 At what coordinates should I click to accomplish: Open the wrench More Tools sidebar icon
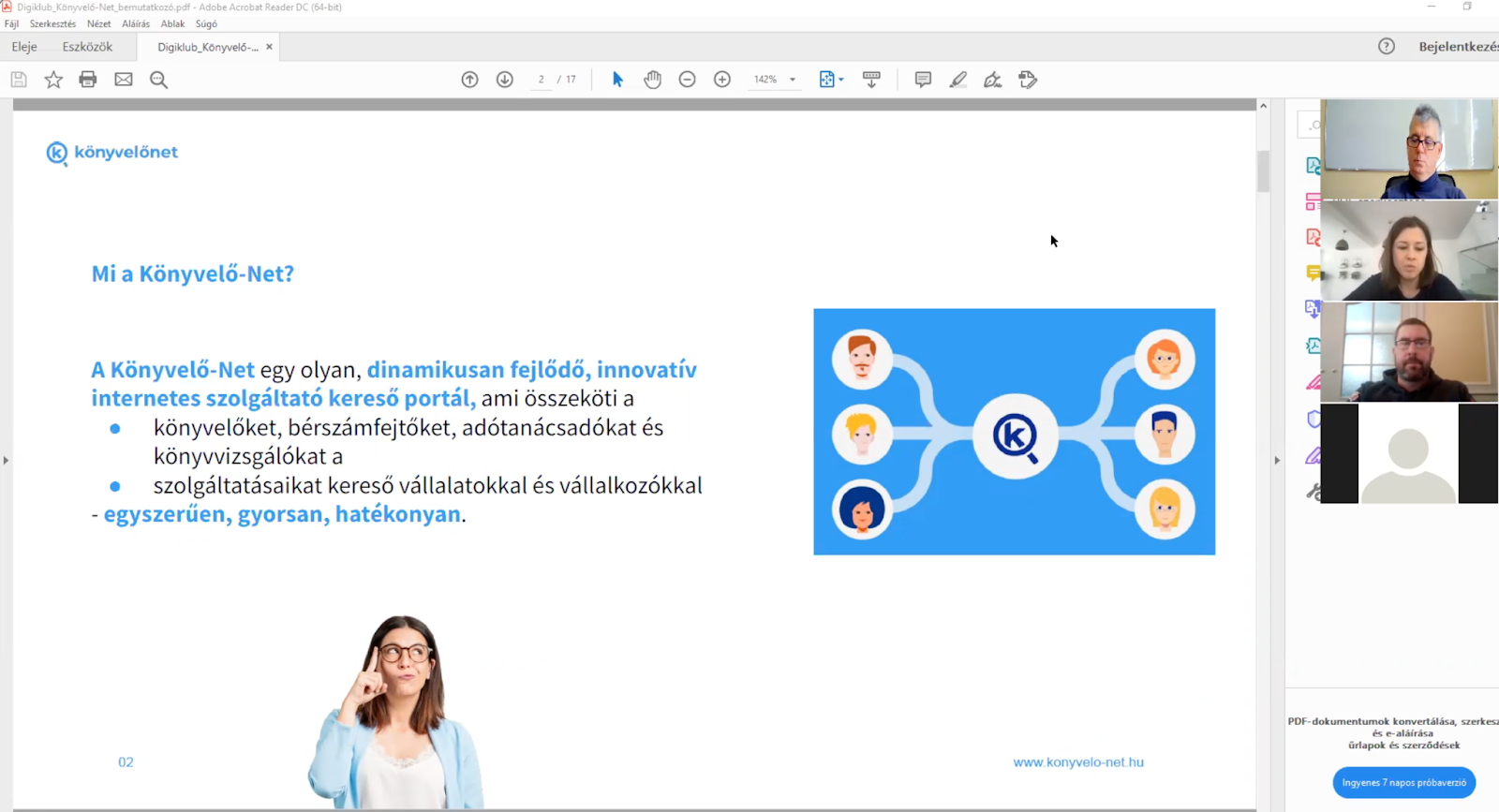tap(1313, 492)
